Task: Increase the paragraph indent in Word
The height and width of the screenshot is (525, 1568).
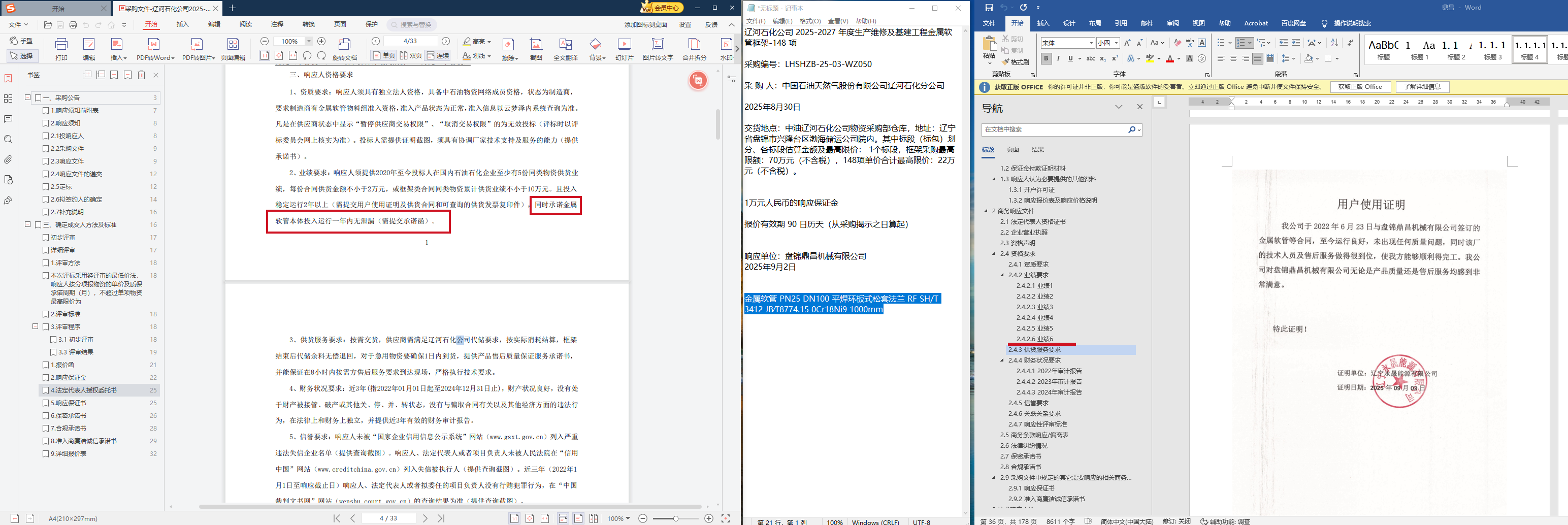Action: pos(1295,43)
